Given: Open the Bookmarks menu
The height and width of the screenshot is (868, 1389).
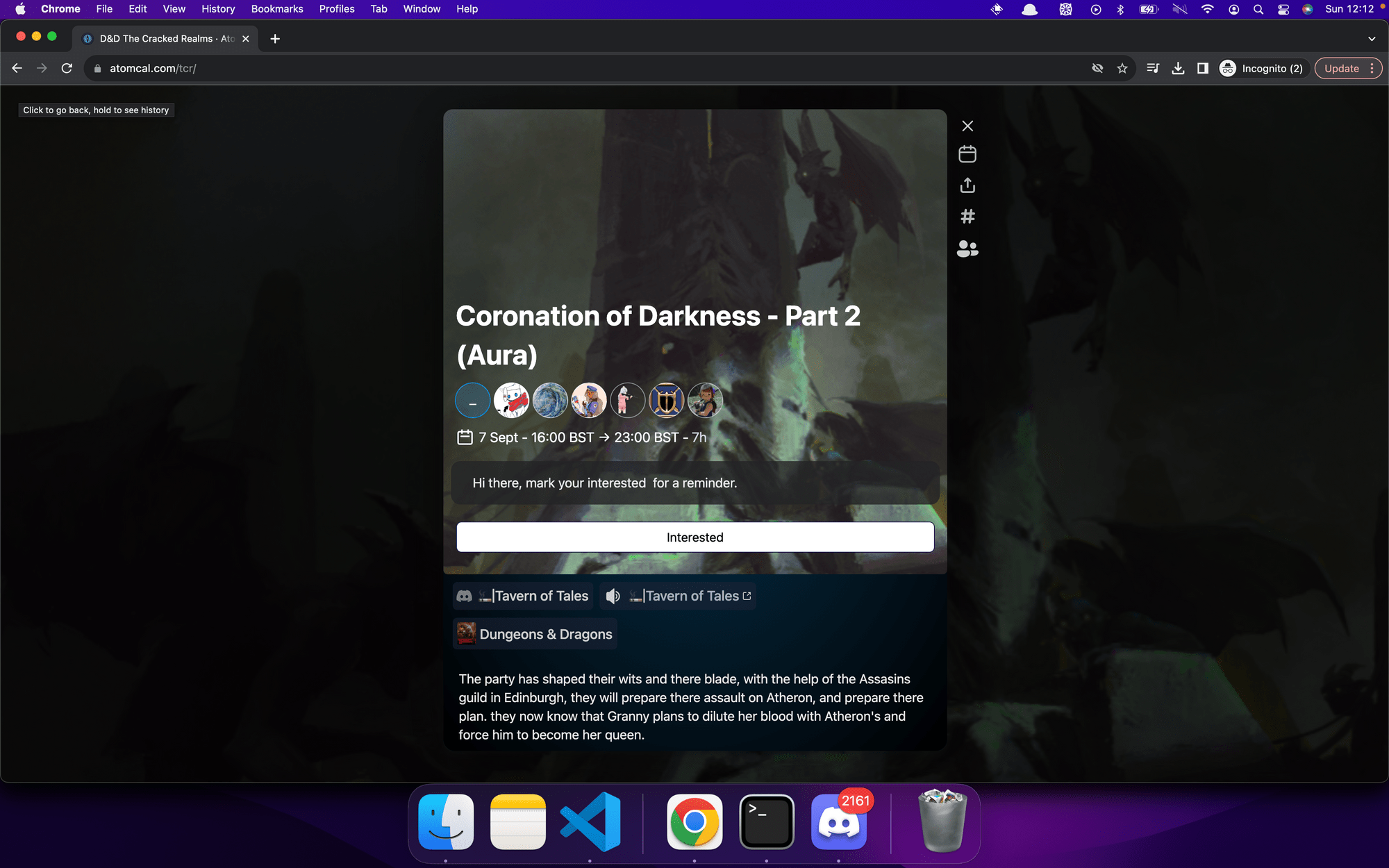Looking at the screenshot, I should coord(277,9).
